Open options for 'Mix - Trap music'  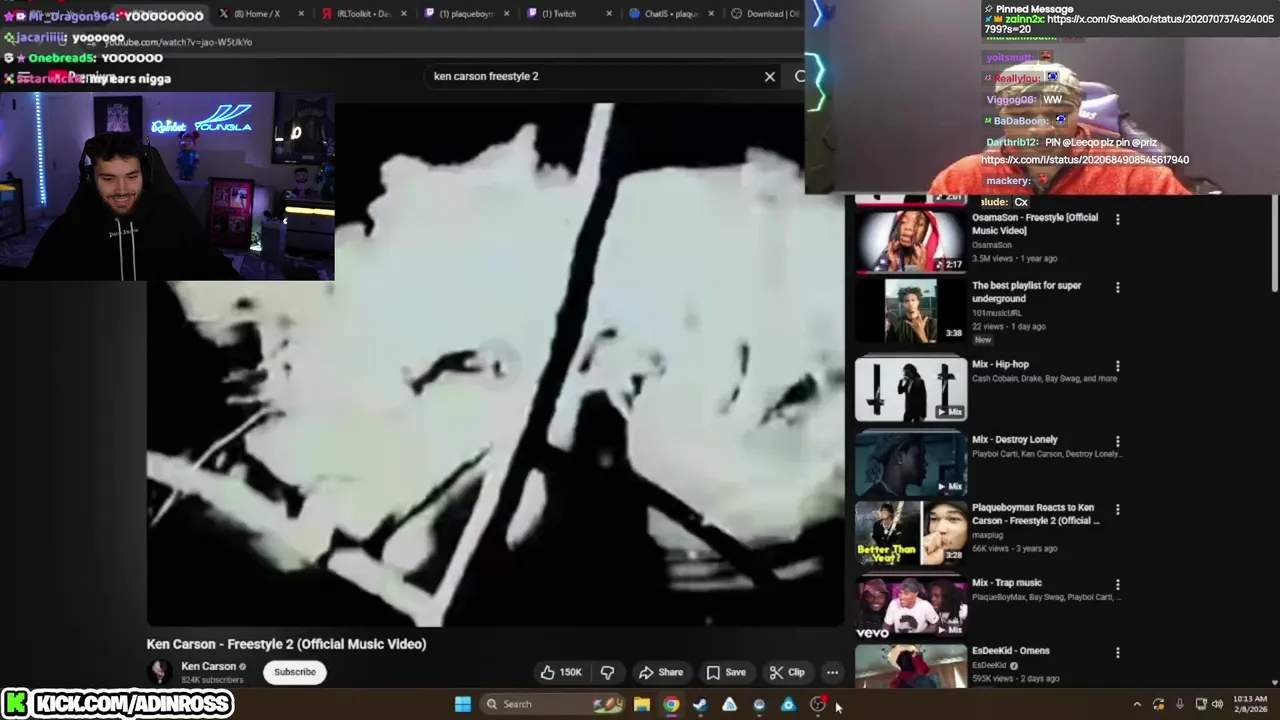click(x=1118, y=584)
